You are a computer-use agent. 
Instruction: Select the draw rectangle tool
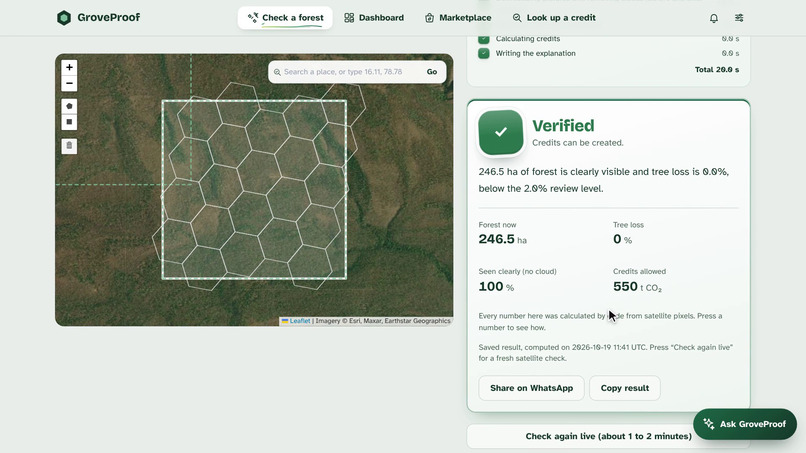coord(69,122)
